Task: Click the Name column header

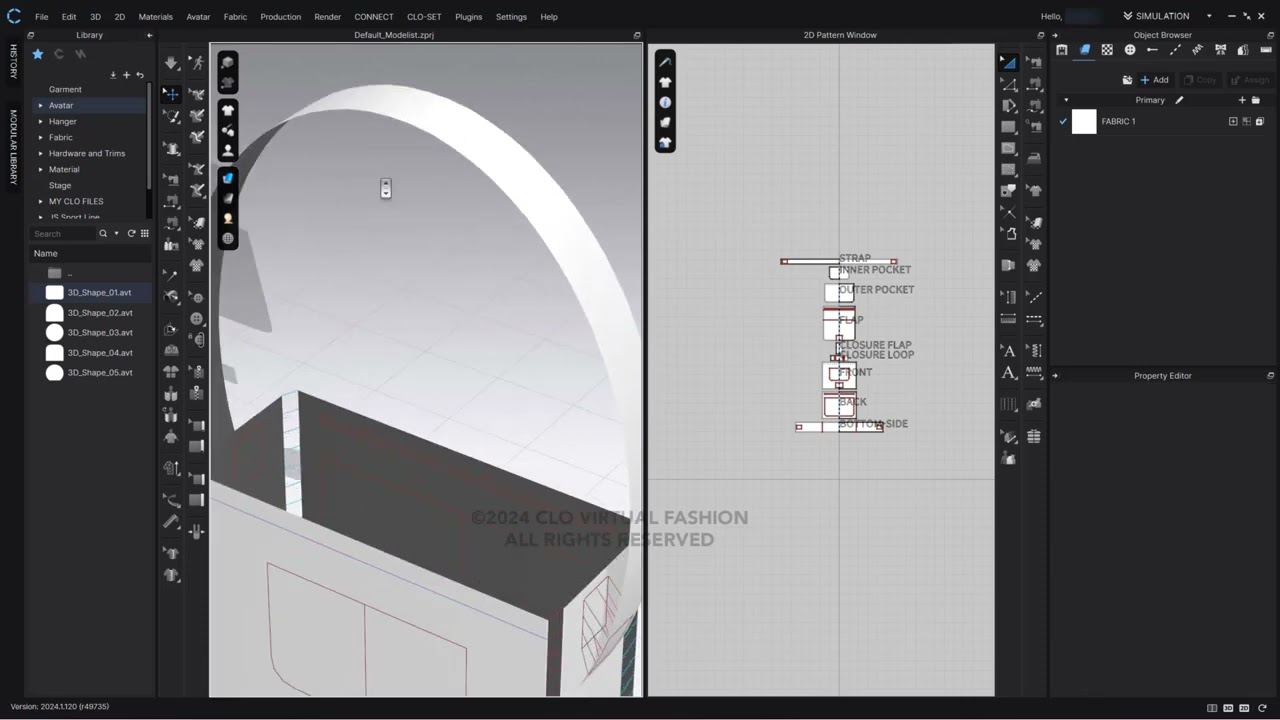Action: pyautogui.click(x=46, y=253)
